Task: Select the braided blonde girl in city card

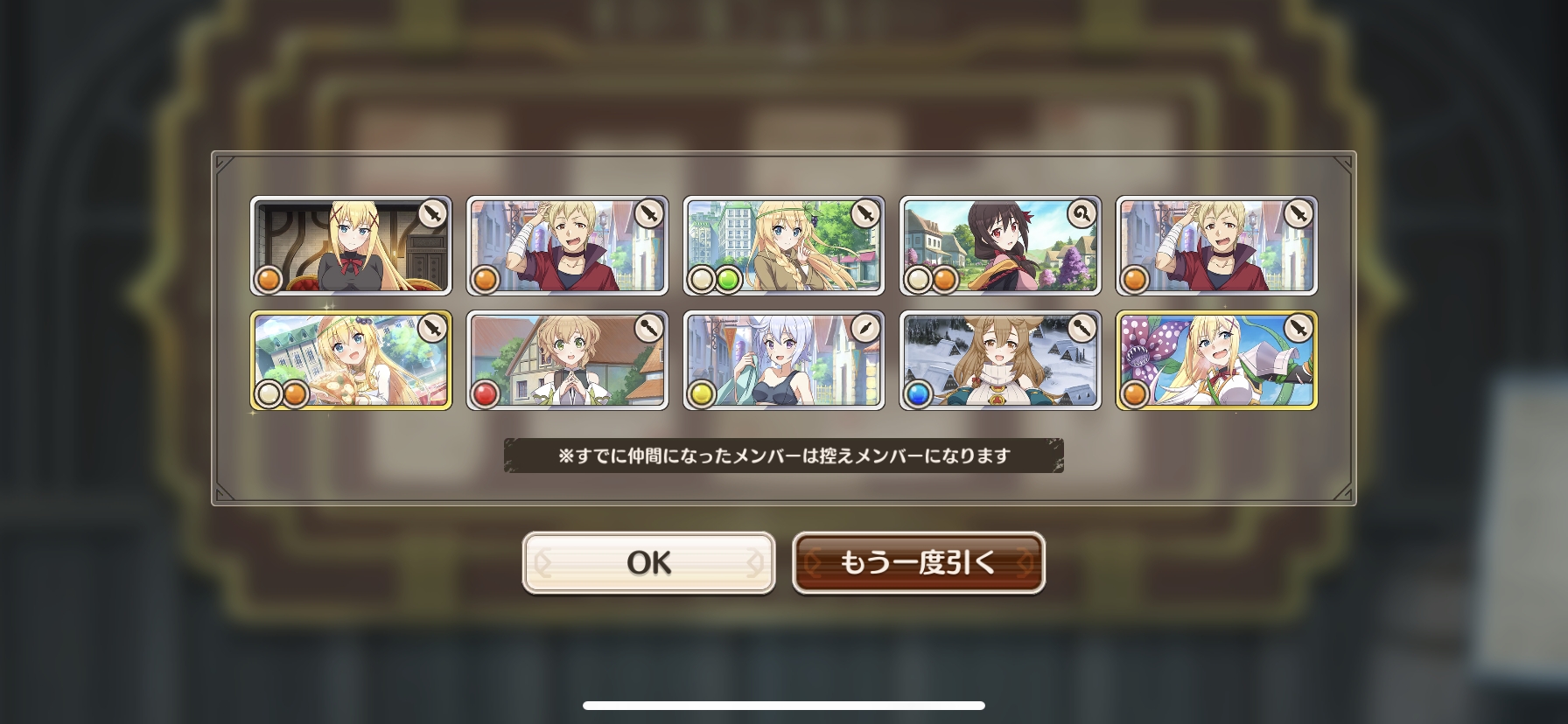Action: pos(784,246)
